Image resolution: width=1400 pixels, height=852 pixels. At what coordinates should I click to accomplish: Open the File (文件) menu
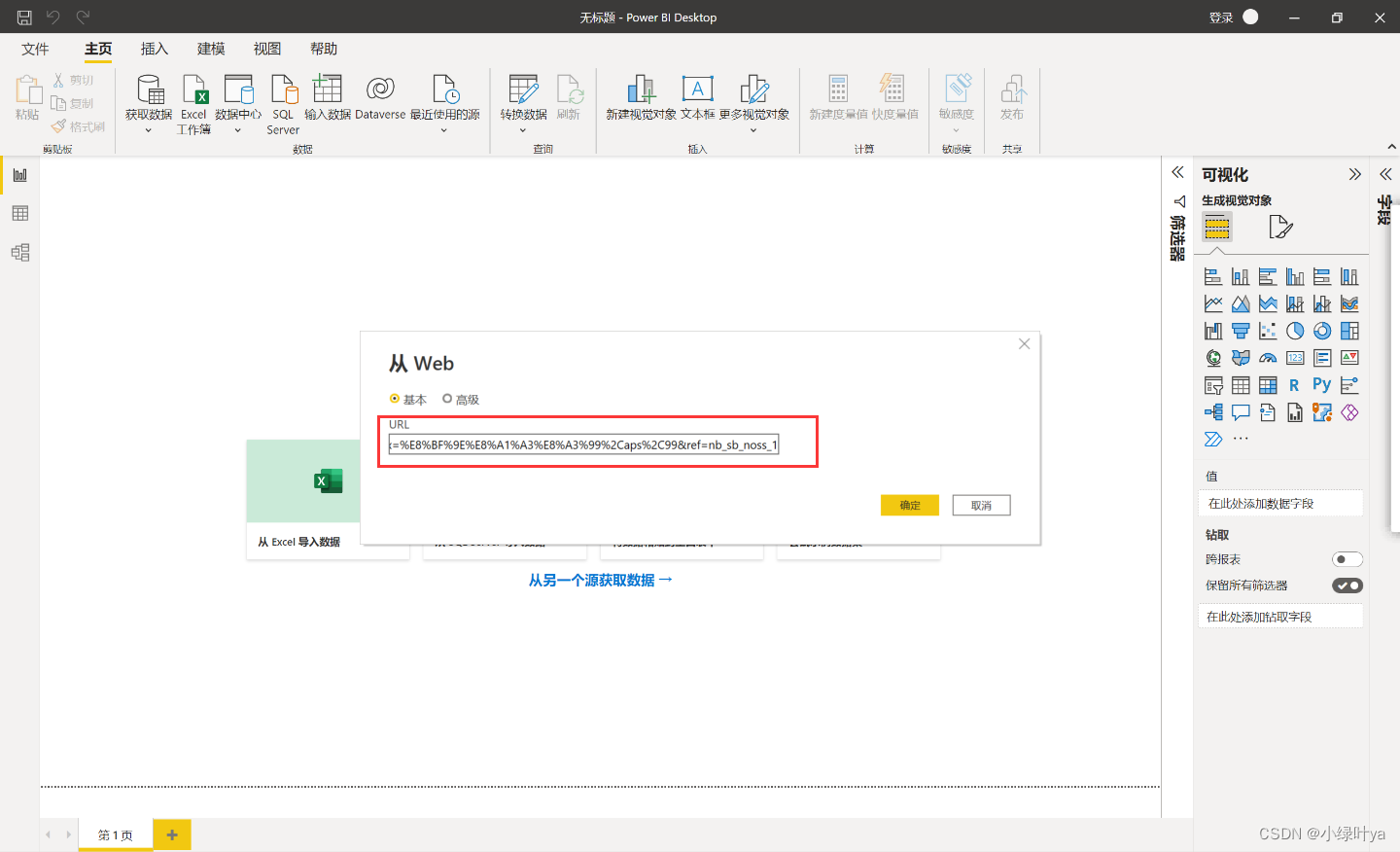35,49
